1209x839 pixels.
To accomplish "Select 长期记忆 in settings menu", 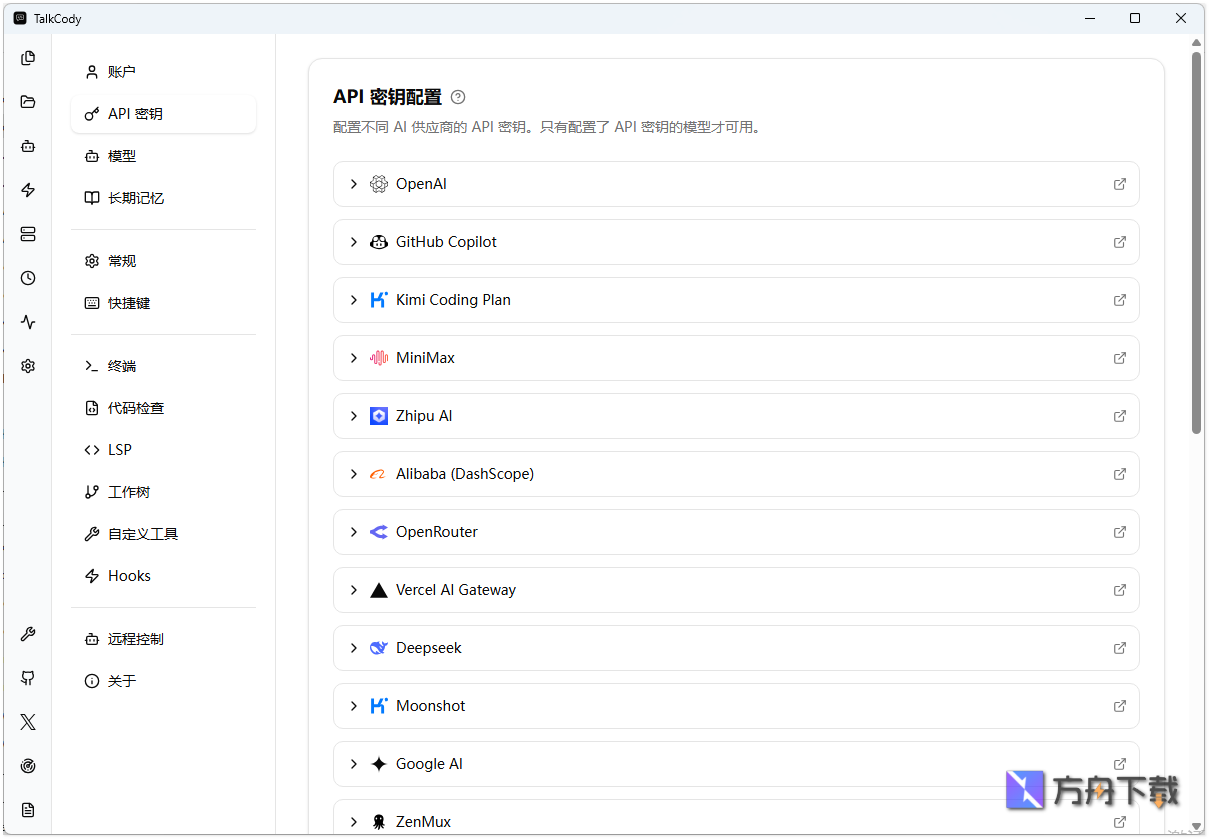I will tap(163, 198).
